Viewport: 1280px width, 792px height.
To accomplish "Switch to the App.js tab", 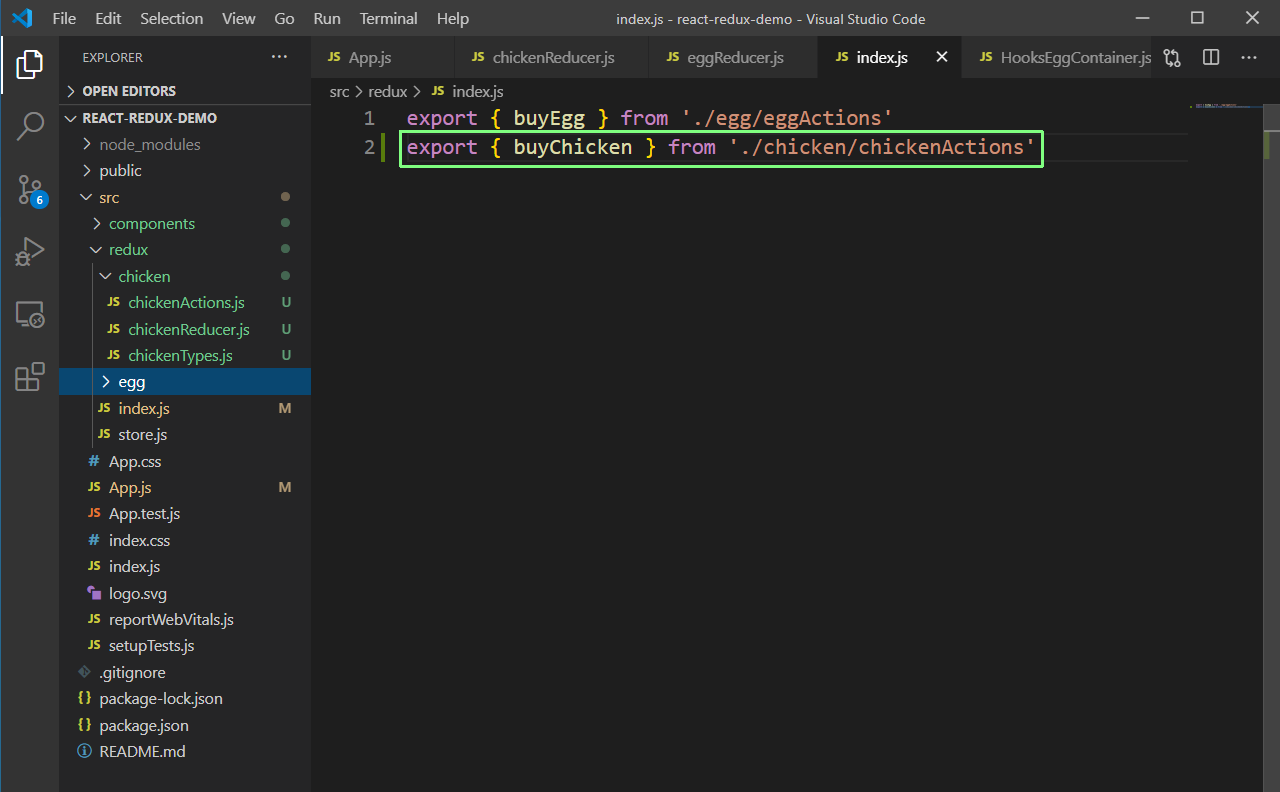I will [382, 58].
